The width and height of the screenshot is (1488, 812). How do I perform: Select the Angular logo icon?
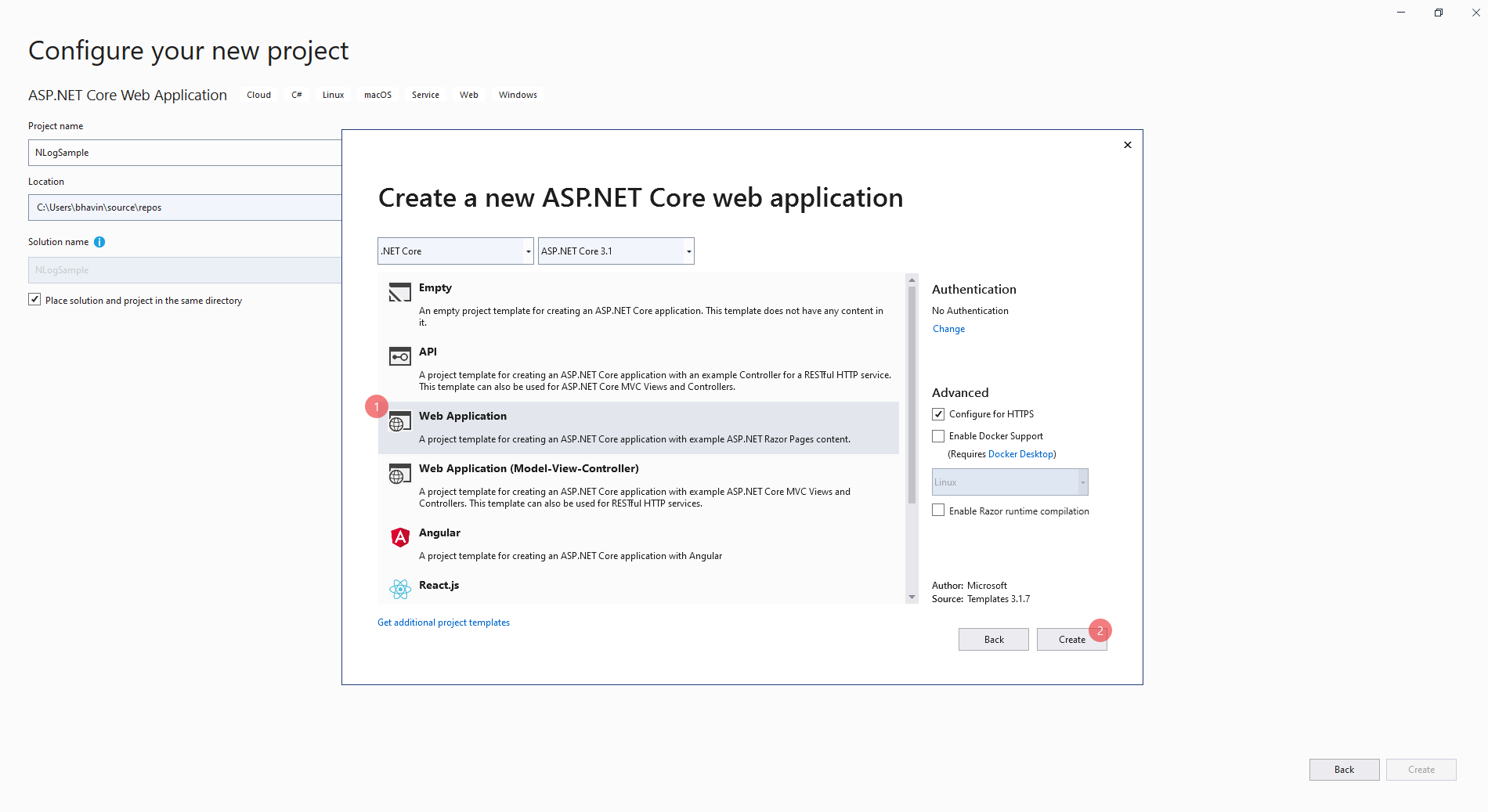pyautogui.click(x=400, y=537)
